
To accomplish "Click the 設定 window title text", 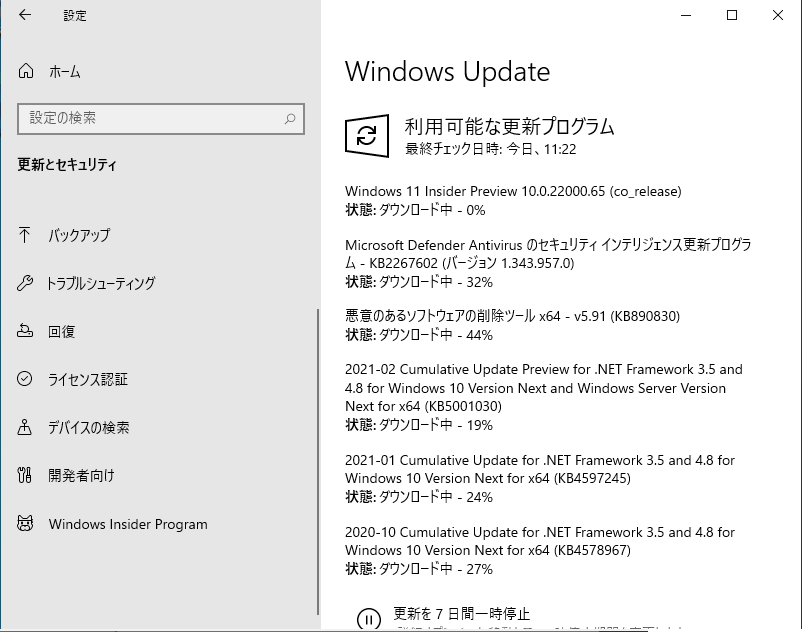I will tap(75, 16).
